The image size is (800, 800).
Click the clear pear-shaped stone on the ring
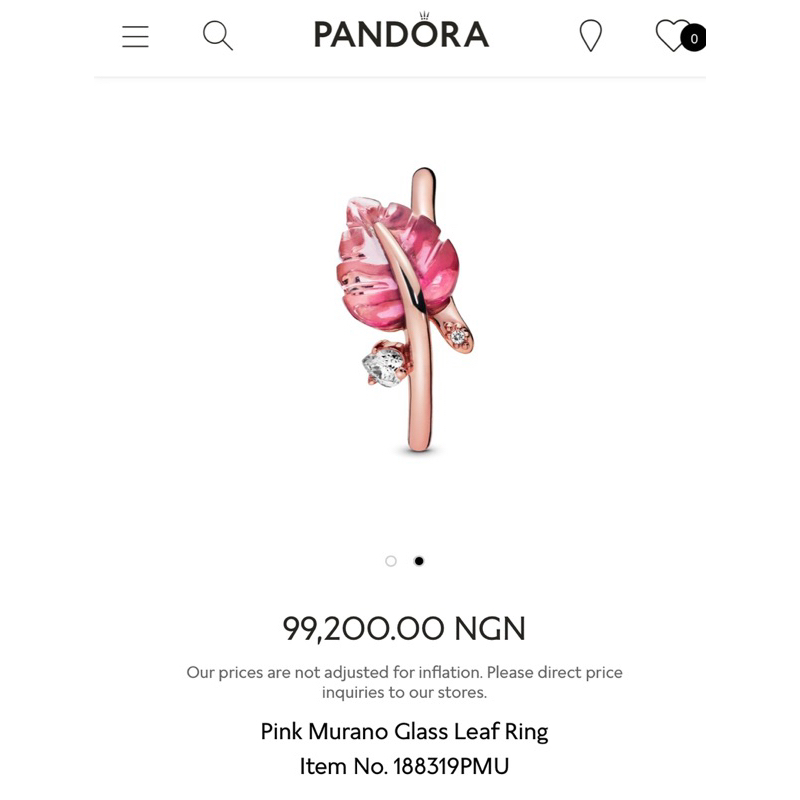tap(384, 364)
